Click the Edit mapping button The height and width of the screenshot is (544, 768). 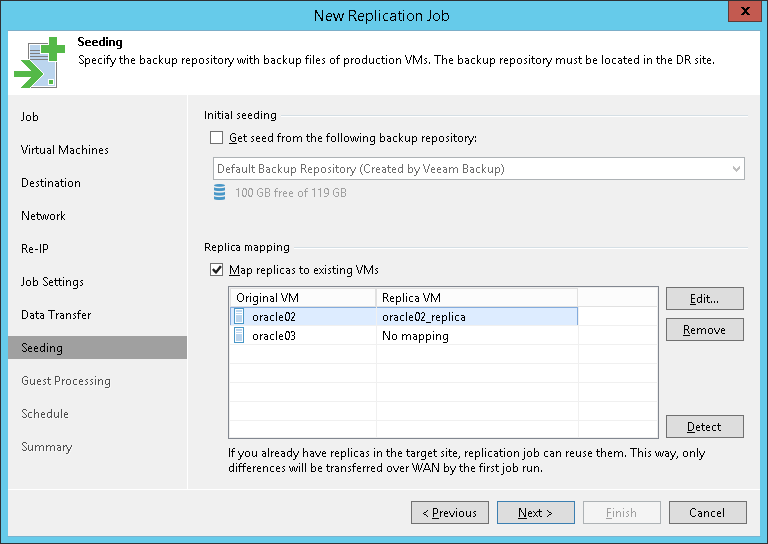(x=704, y=298)
